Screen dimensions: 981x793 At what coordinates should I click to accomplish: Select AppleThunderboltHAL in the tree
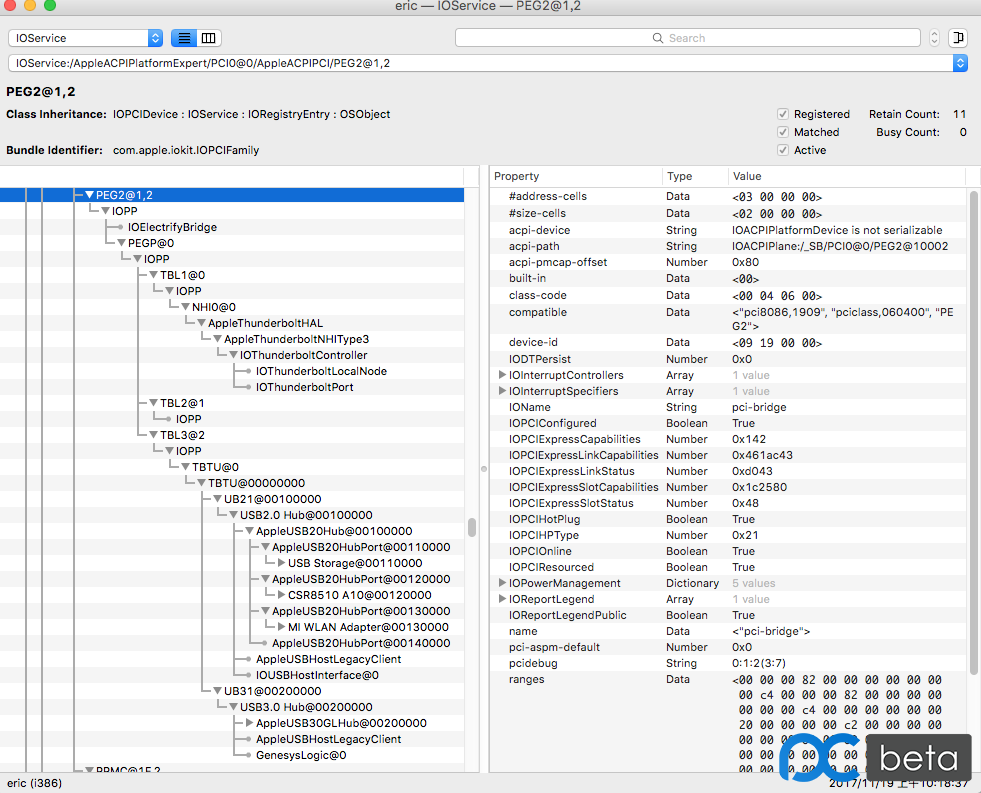(265, 323)
